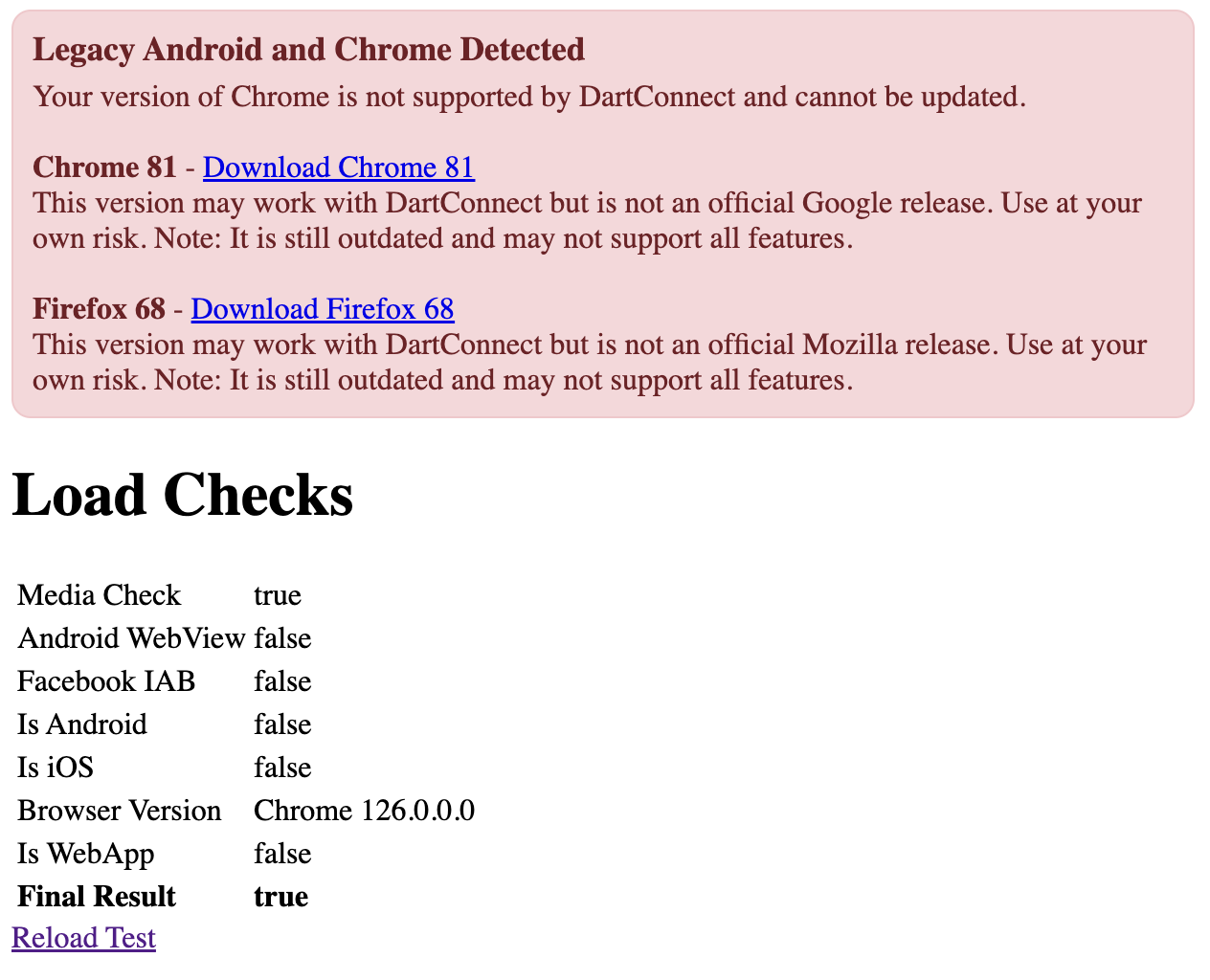
Task: Select the "Media Check" row label
Action: pyautogui.click(x=99, y=595)
